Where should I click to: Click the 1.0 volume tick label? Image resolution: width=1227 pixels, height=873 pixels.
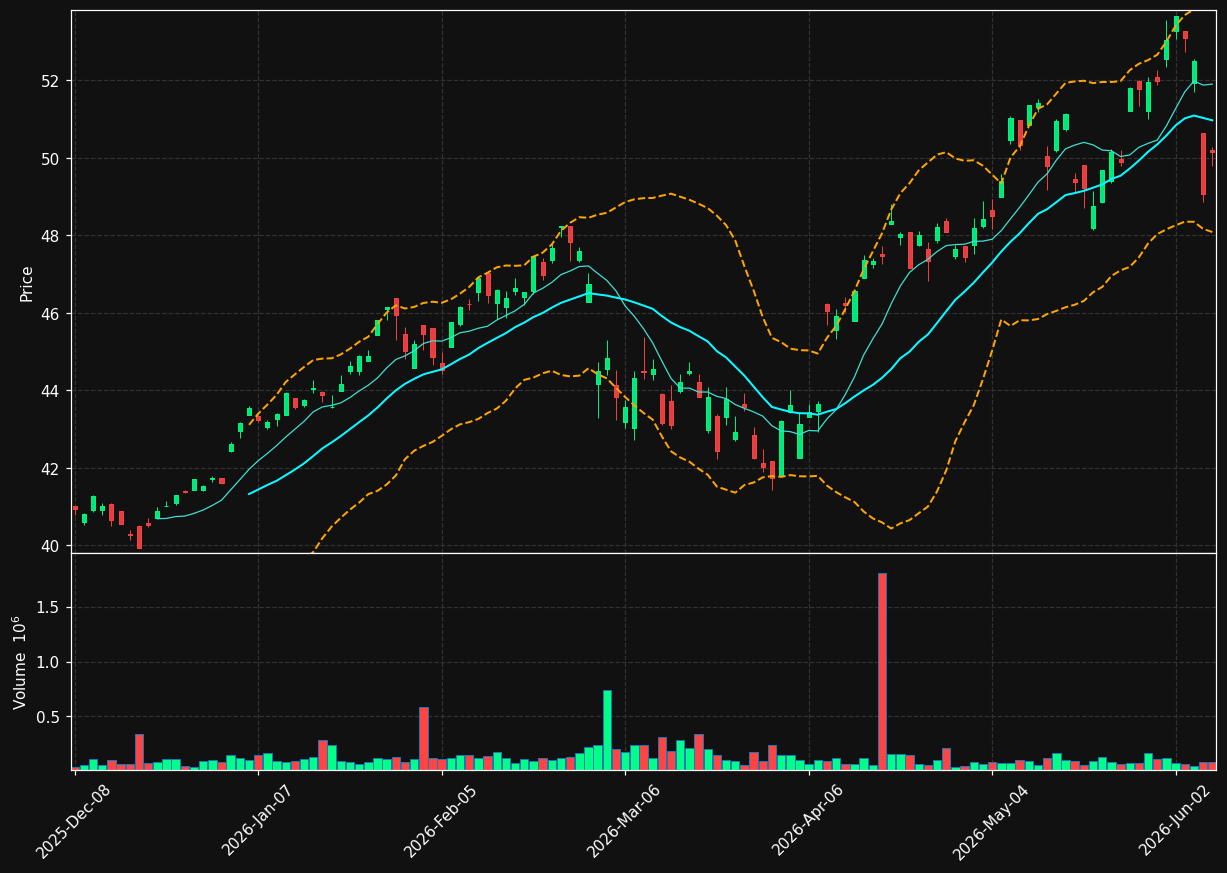click(x=50, y=663)
